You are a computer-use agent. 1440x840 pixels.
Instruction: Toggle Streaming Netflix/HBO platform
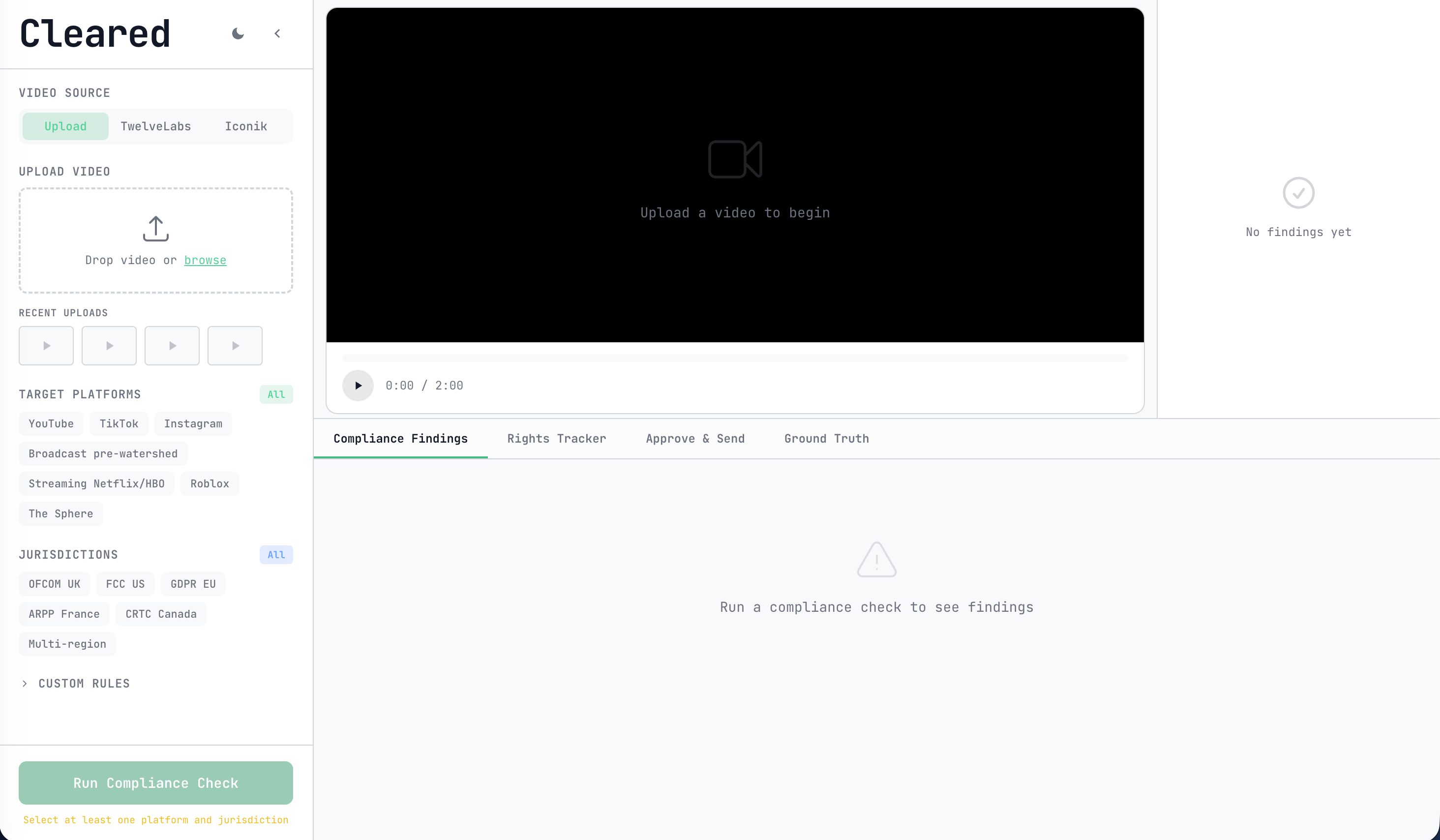click(x=96, y=483)
